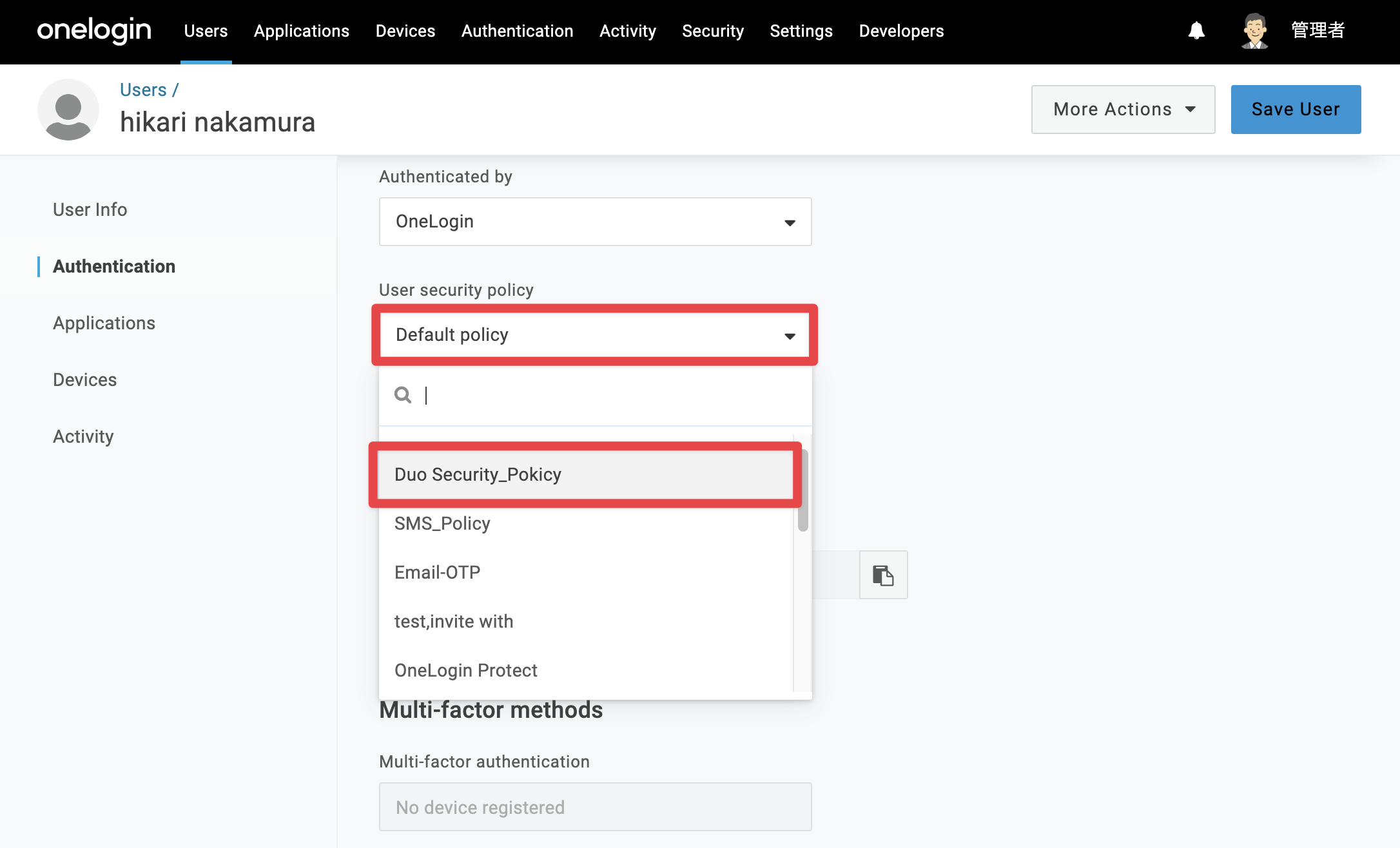Toggle the Default policy dropdown
Image resolution: width=1400 pixels, height=848 pixels.
(x=596, y=335)
